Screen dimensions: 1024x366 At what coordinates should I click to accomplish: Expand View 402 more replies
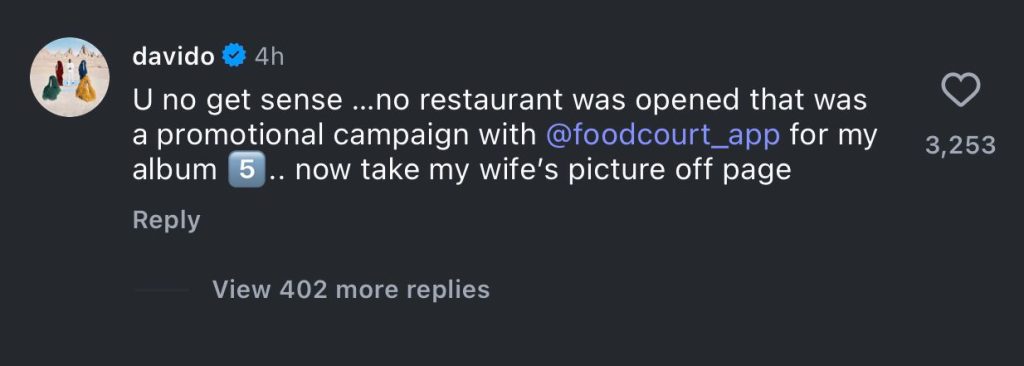coord(351,289)
